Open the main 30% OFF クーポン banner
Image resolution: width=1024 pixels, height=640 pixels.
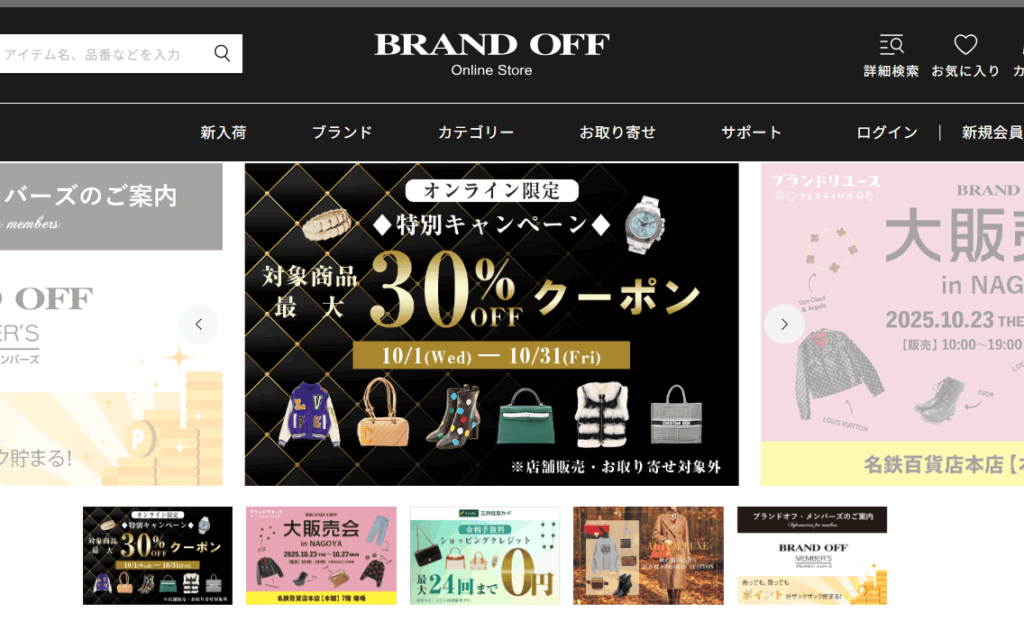point(492,325)
